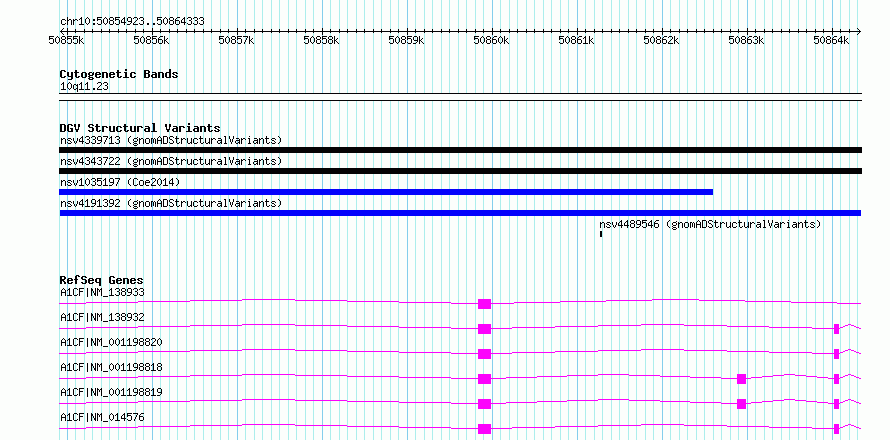Click the 50858k ruler tick label

tap(322, 40)
